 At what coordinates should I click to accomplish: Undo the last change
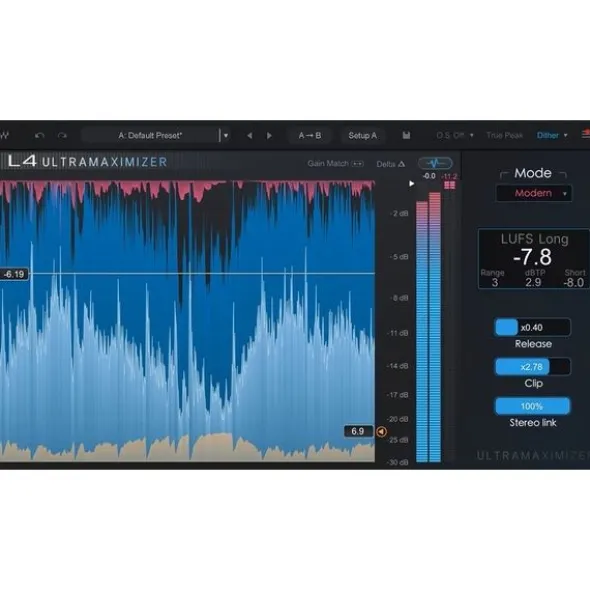[40, 135]
